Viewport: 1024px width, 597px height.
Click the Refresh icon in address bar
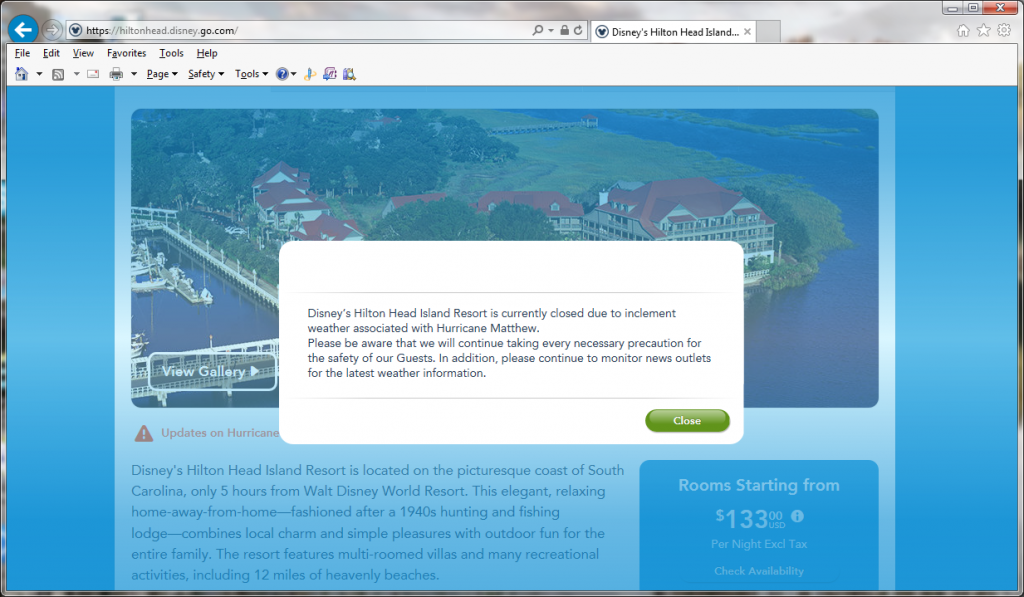[578, 31]
